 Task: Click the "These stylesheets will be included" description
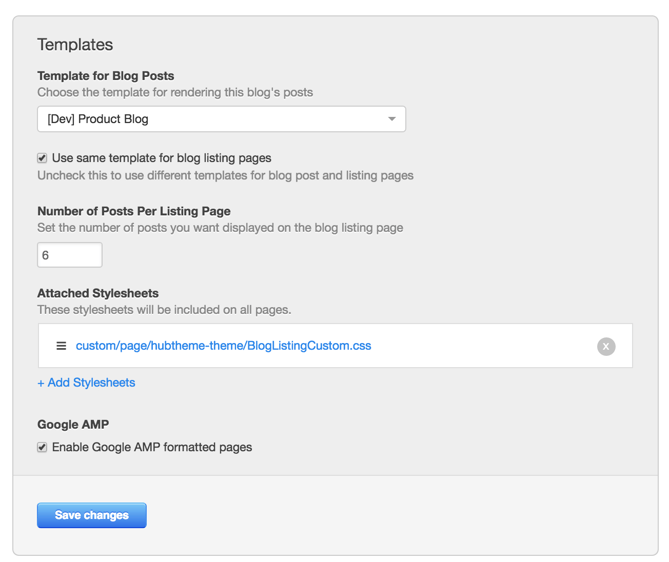coord(164,310)
